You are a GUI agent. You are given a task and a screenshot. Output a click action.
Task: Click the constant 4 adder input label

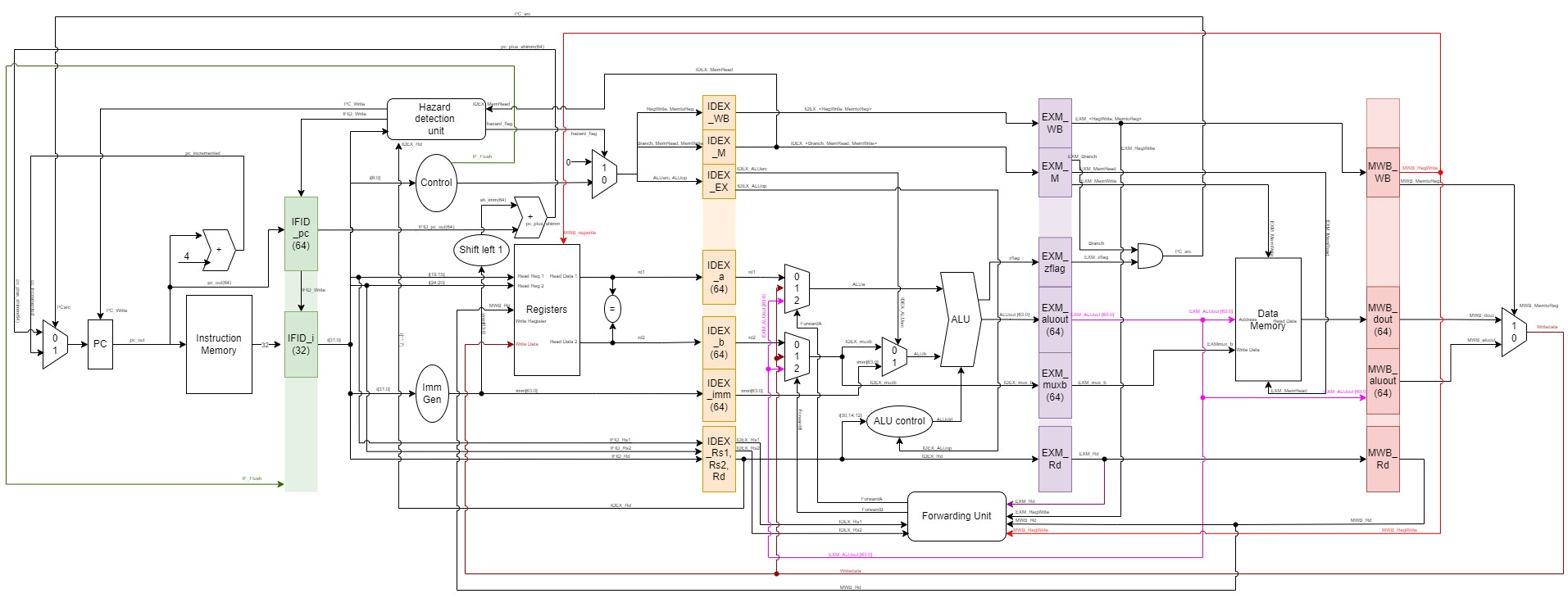(186, 256)
